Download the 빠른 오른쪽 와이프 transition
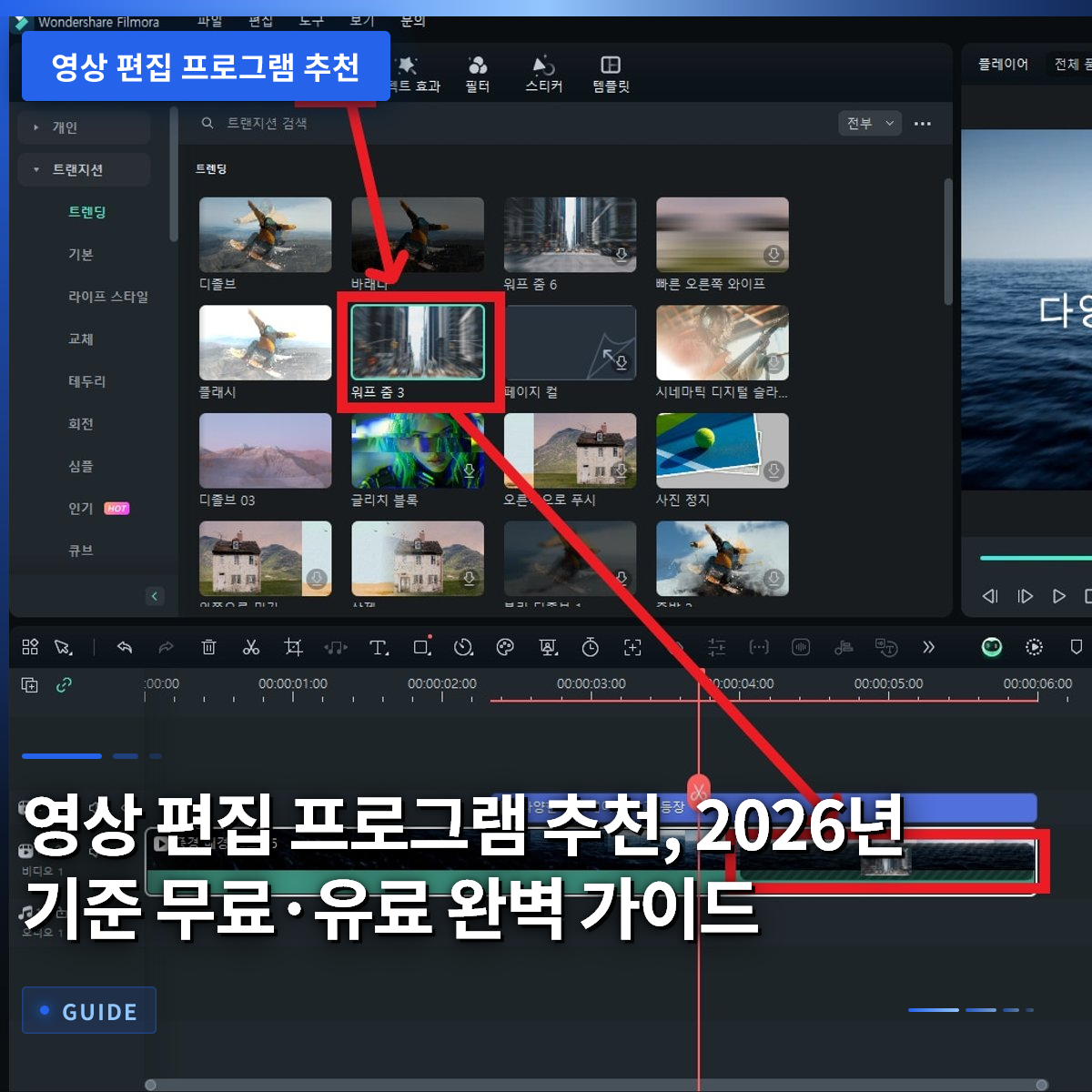1092x1092 pixels. 773,255
